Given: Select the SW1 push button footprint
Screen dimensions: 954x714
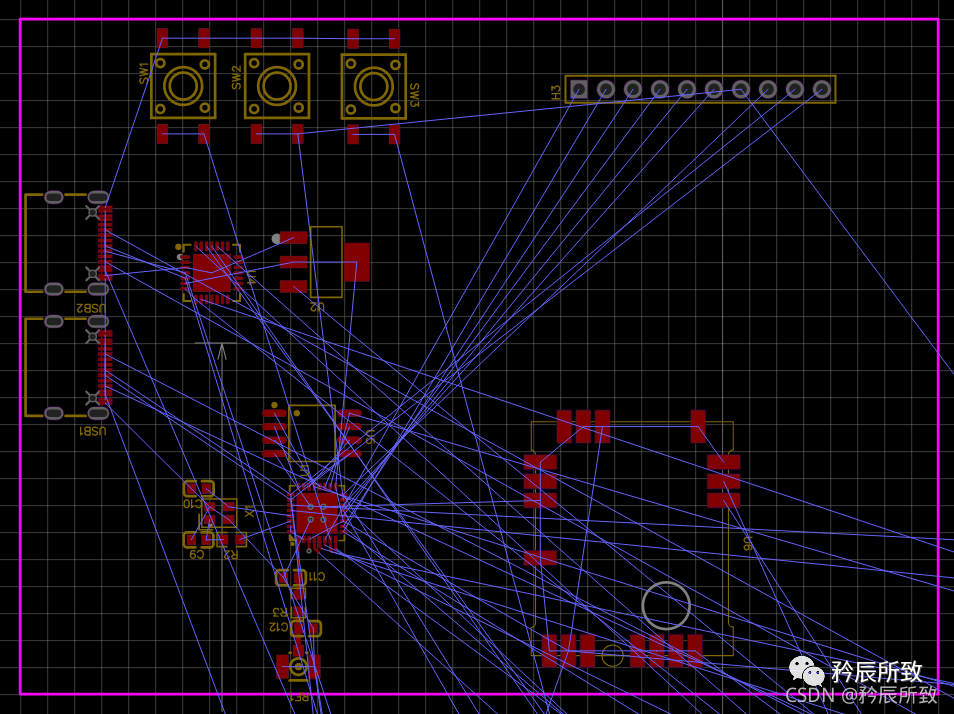Looking at the screenshot, I should point(183,86).
